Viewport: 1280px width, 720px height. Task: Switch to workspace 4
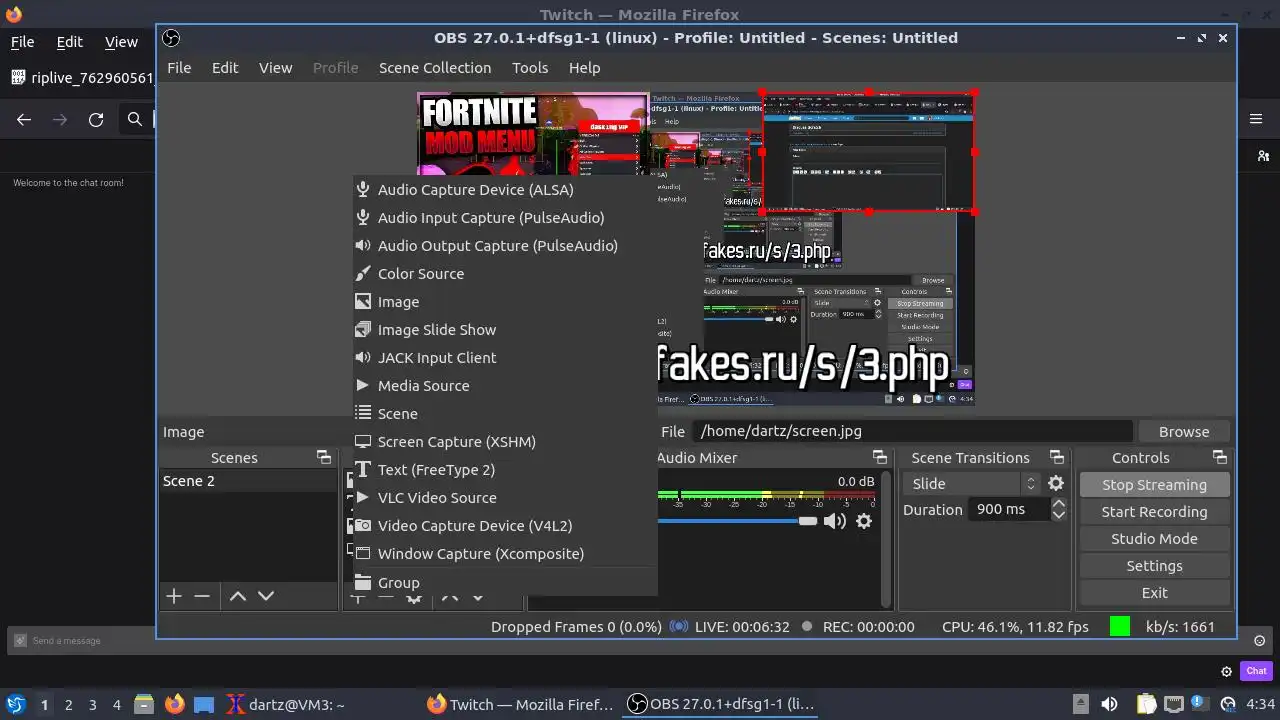(117, 705)
